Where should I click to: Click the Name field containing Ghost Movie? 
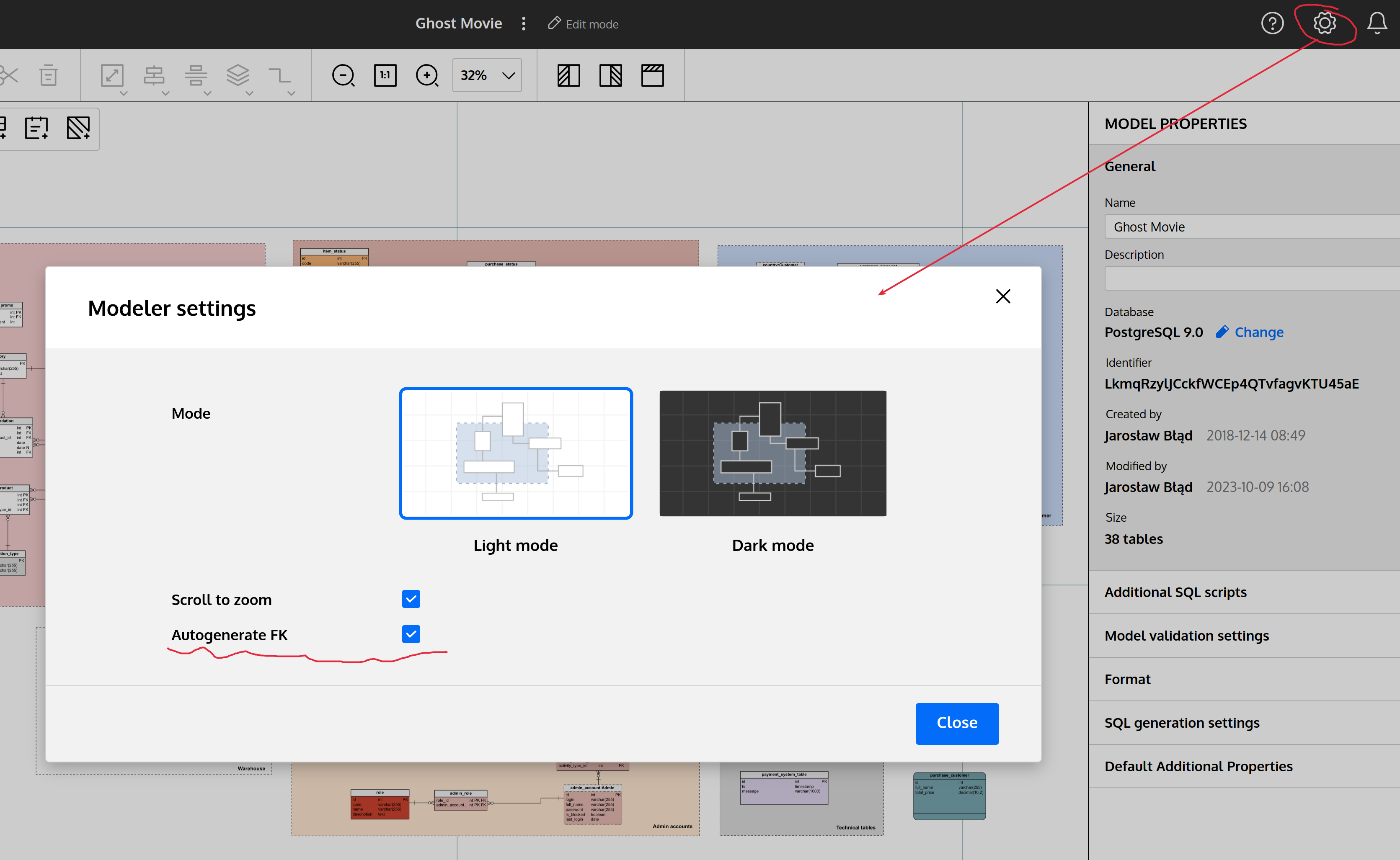[1252, 227]
